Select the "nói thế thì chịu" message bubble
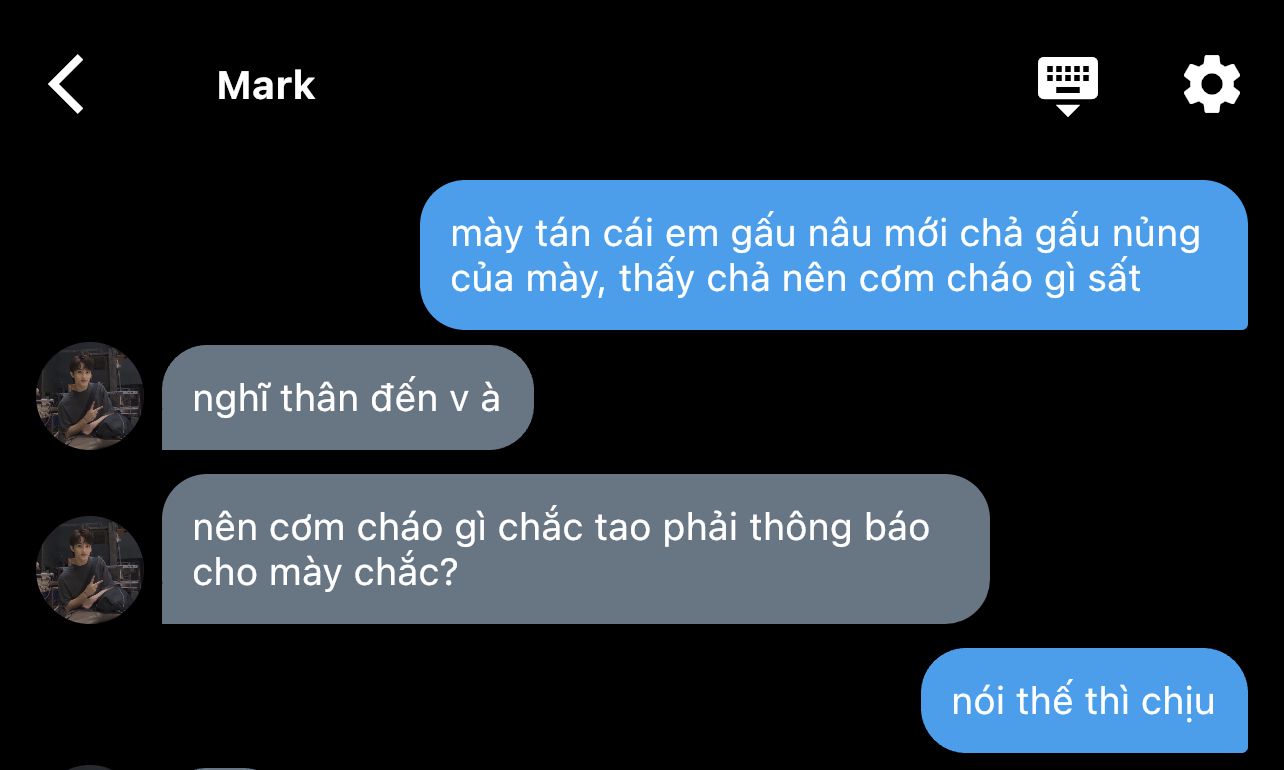This screenshot has width=1284, height=770. pyautogui.click(x=1084, y=700)
